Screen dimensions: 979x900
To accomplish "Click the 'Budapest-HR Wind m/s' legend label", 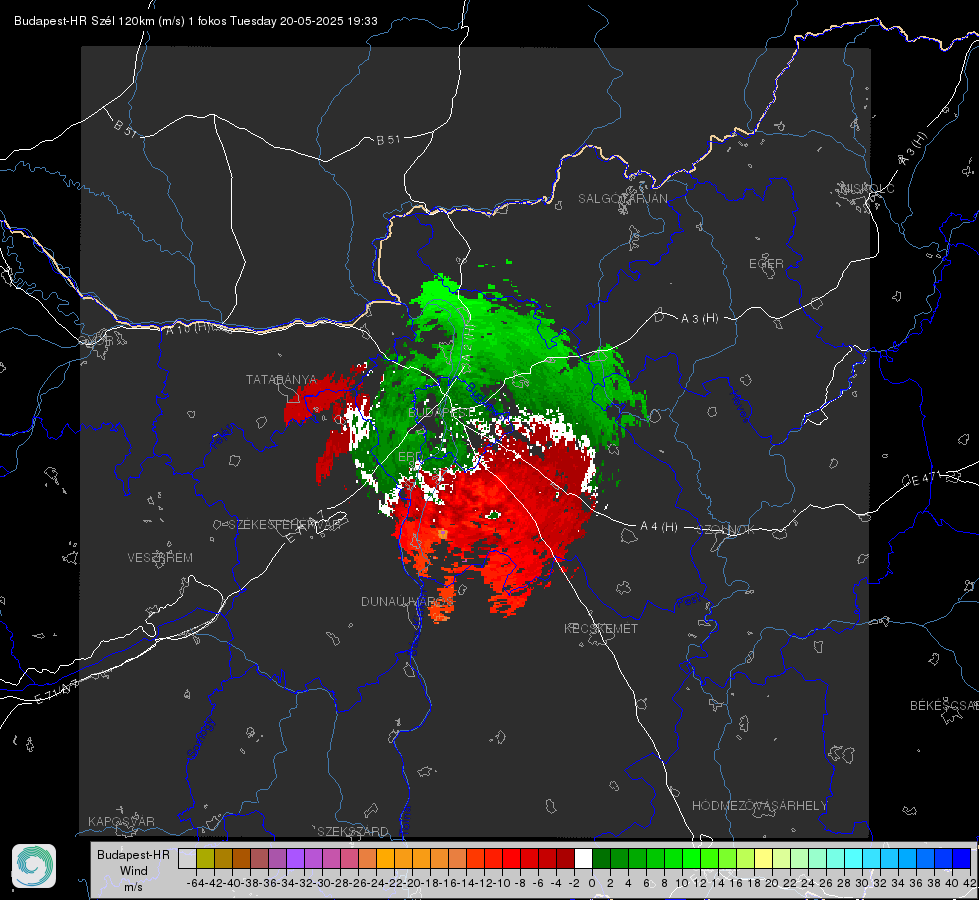I will (x=133, y=871).
